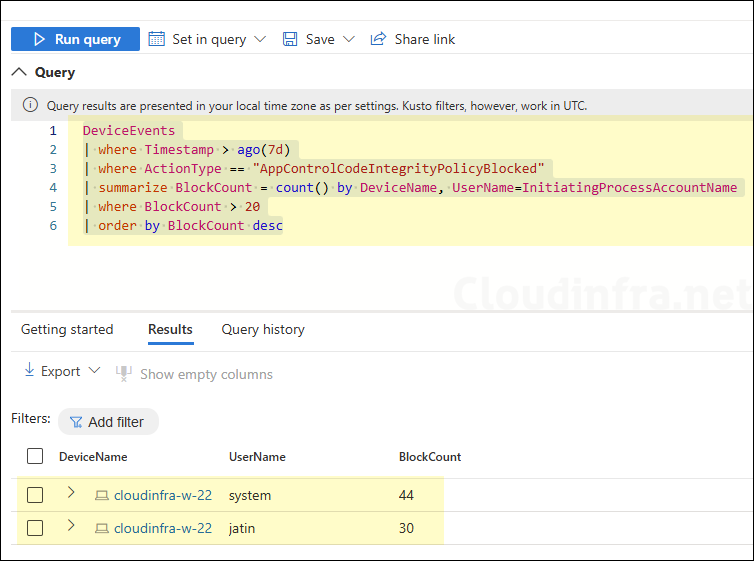Switch to the Getting started tab

(x=67, y=329)
